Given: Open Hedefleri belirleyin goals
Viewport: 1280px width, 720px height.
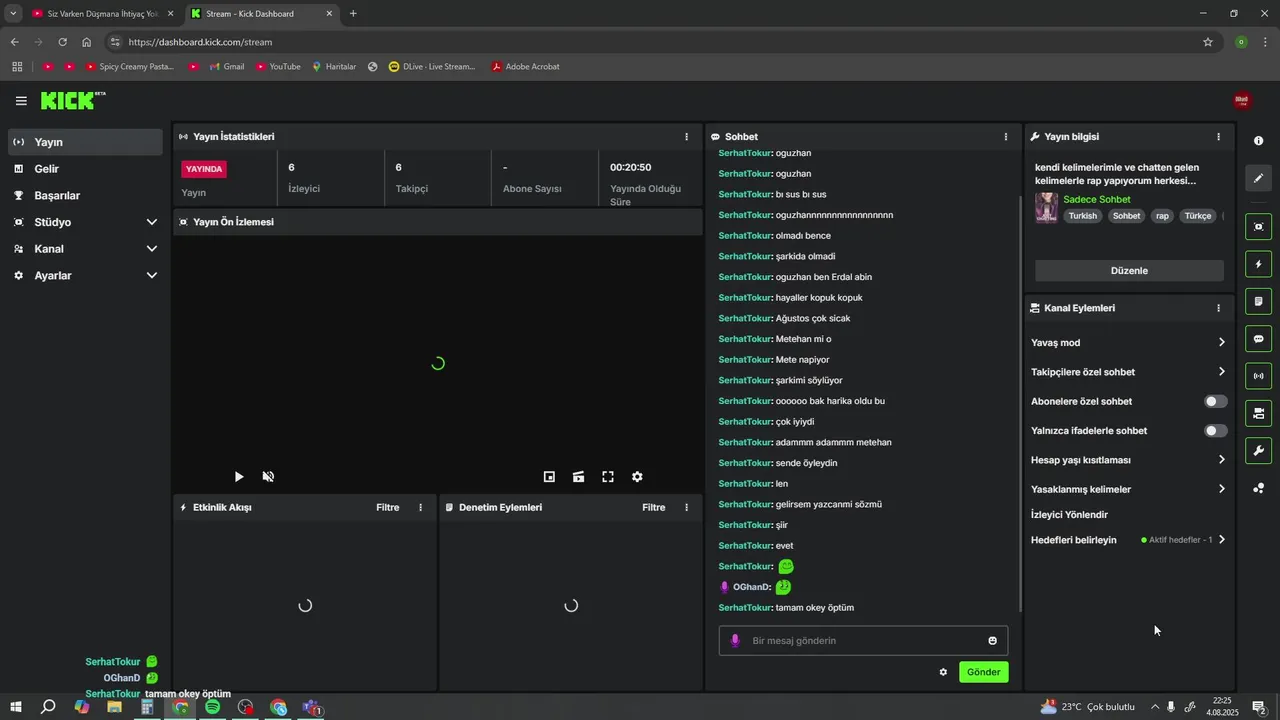Looking at the screenshot, I should (1129, 540).
